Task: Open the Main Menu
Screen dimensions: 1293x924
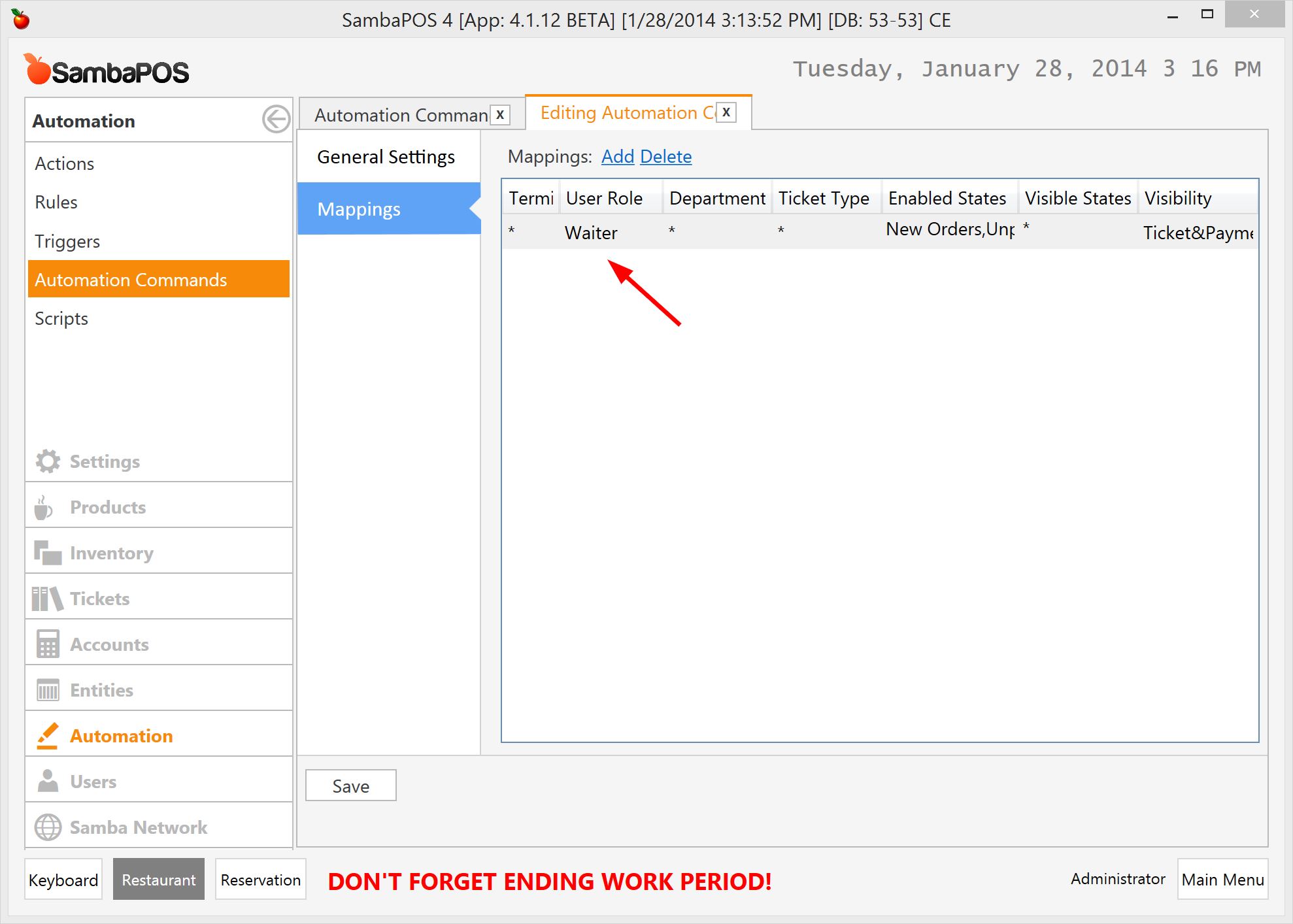Action: pos(1222,880)
